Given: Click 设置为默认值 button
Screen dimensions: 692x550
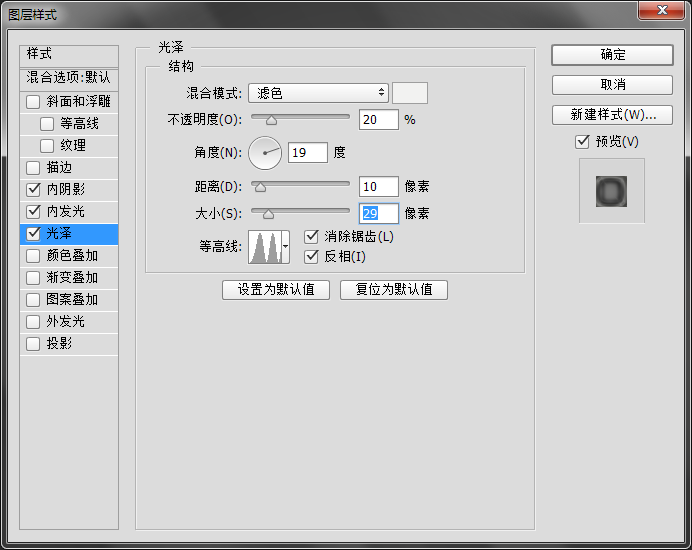Looking at the screenshot, I should click(276, 290).
